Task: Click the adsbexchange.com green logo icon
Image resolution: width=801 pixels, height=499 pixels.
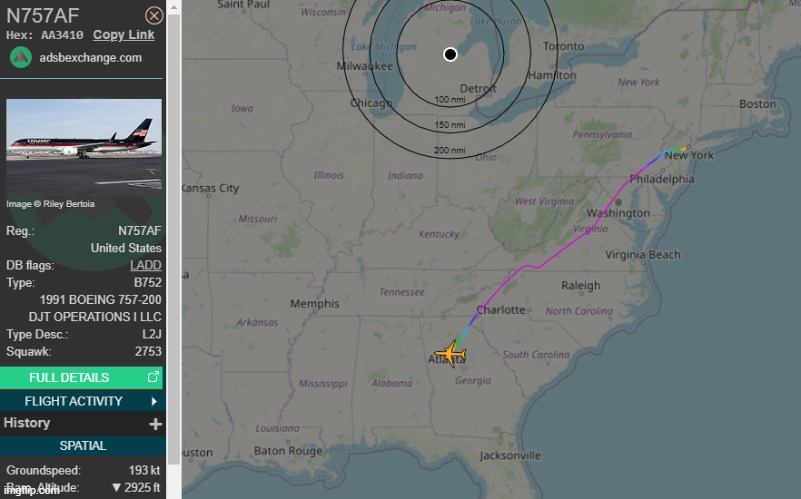Action: [x=21, y=57]
